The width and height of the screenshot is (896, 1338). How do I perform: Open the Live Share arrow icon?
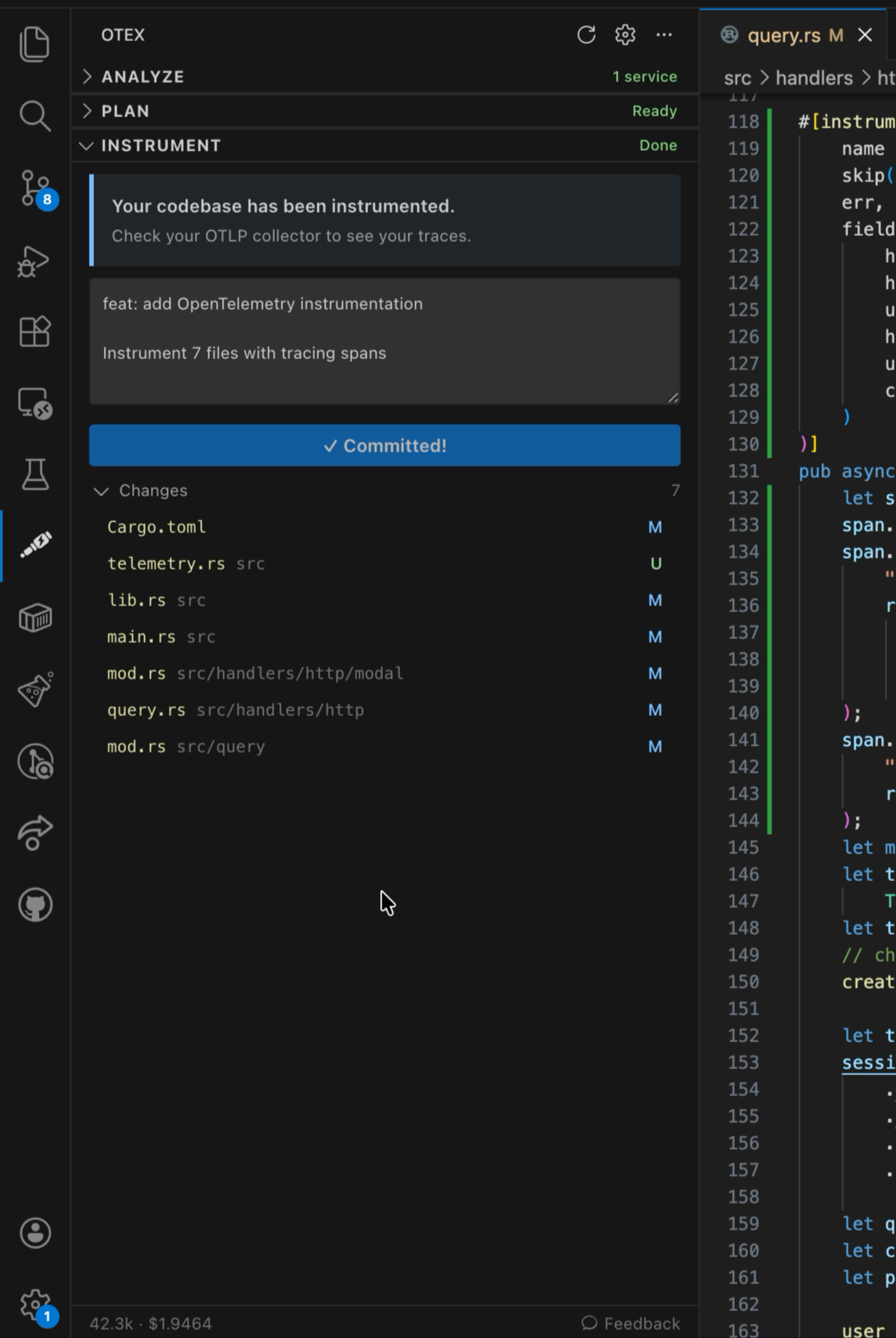(34, 833)
